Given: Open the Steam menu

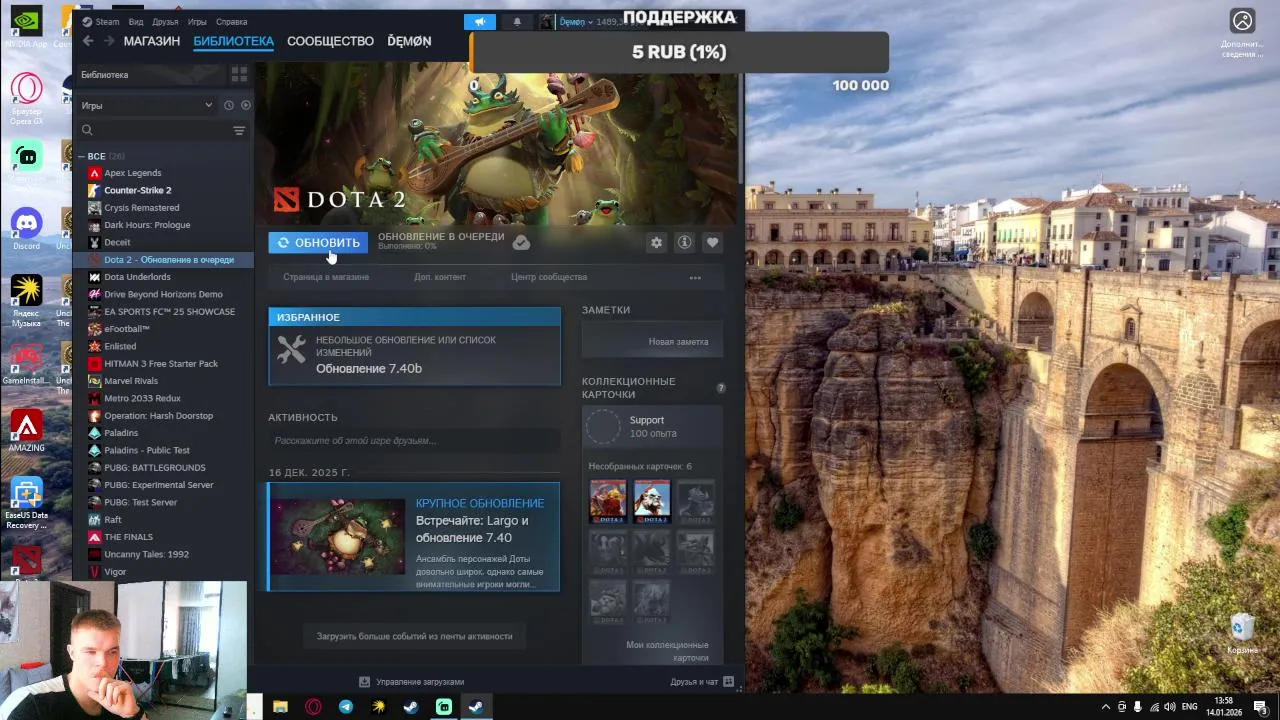Looking at the screenshot, I should (x=101, y=21).
